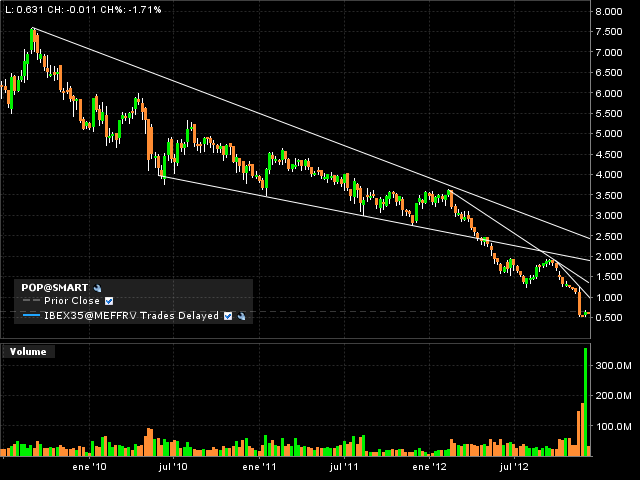640x480 pixels.
Task: Open the IBEX35@MEFFRV wrench settings icon
Action: (x=241, y=316)
